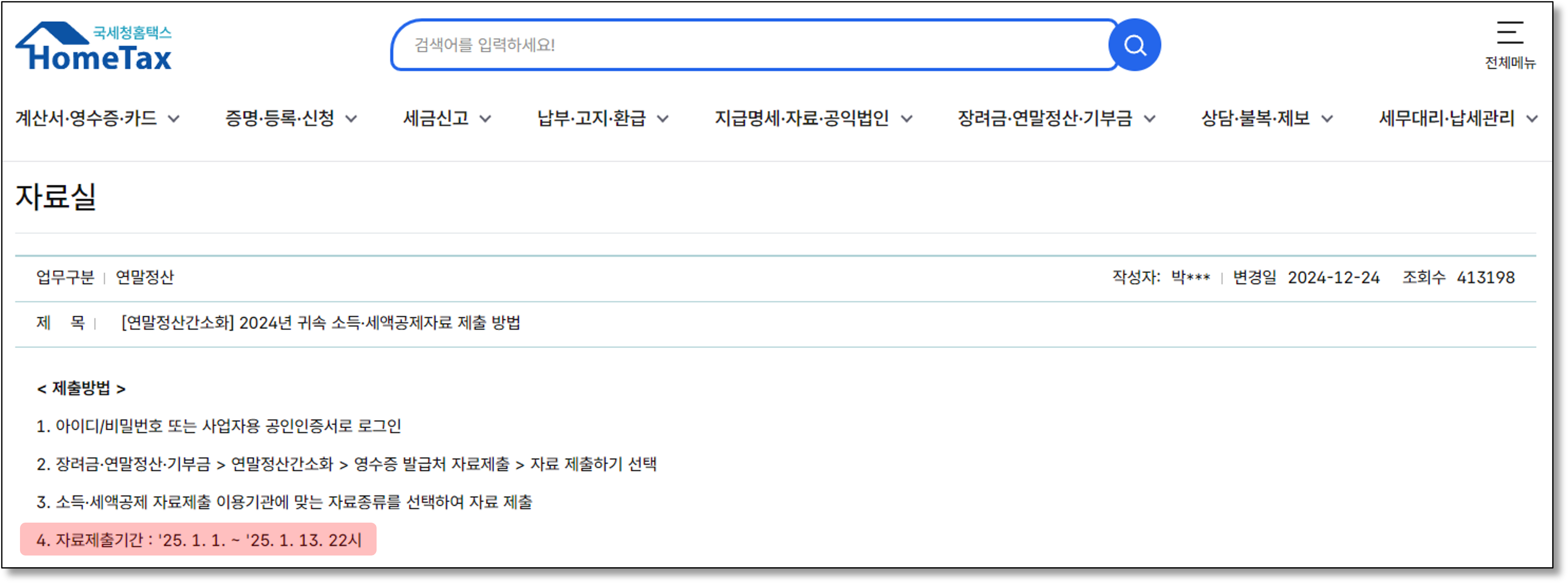The width and height of the screenshot is (1568, 583).
Task: Click the 자료실 page heading
Action: coord(56,197)
